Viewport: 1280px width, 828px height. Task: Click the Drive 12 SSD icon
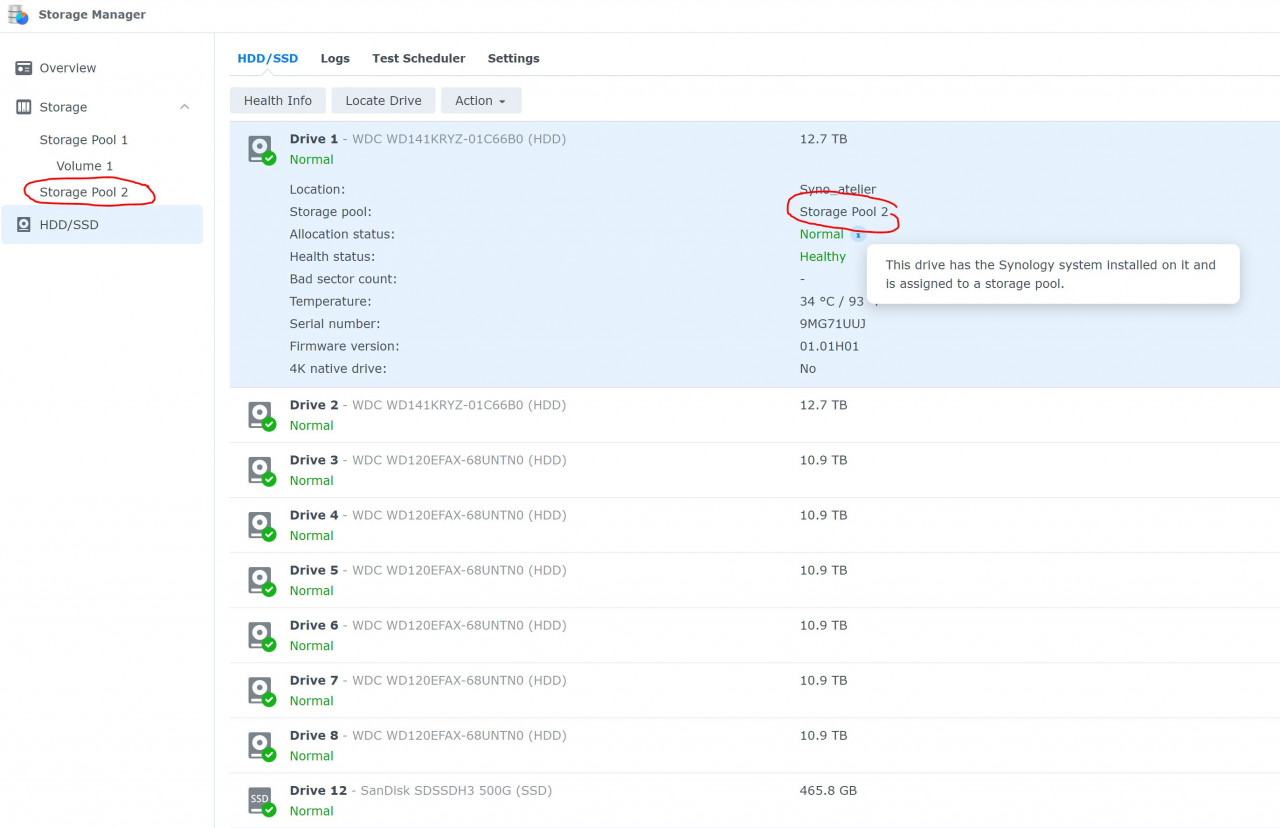261,800
